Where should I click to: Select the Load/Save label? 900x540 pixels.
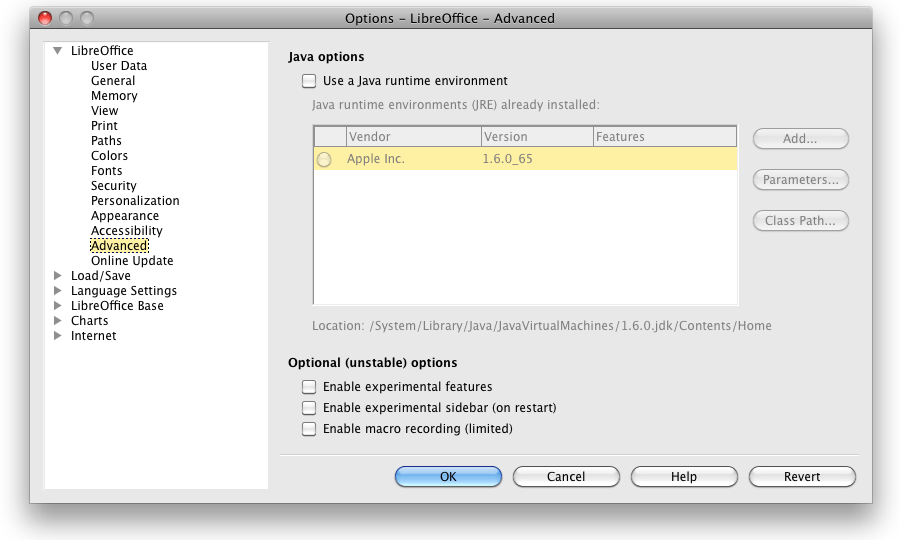[x=100, y=275]
